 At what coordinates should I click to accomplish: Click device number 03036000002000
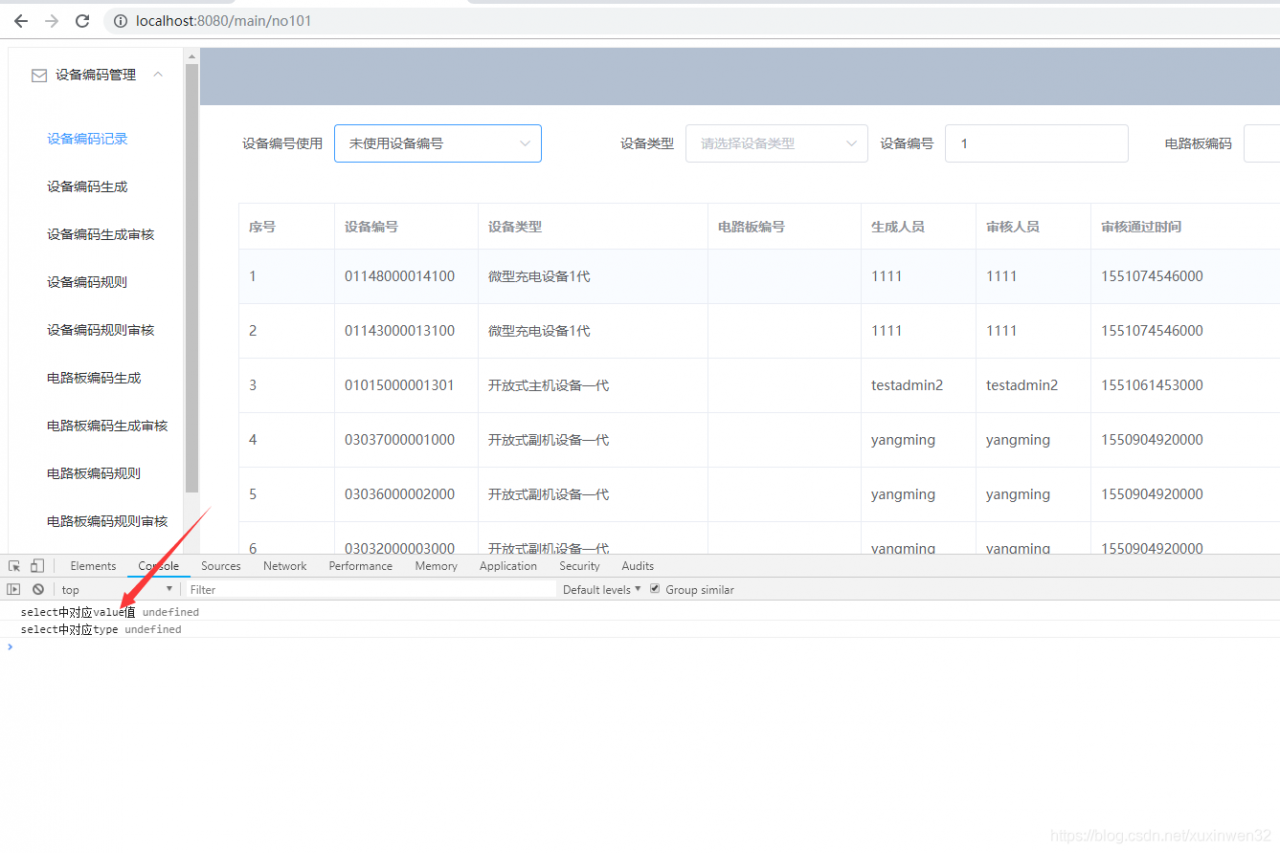400,494
